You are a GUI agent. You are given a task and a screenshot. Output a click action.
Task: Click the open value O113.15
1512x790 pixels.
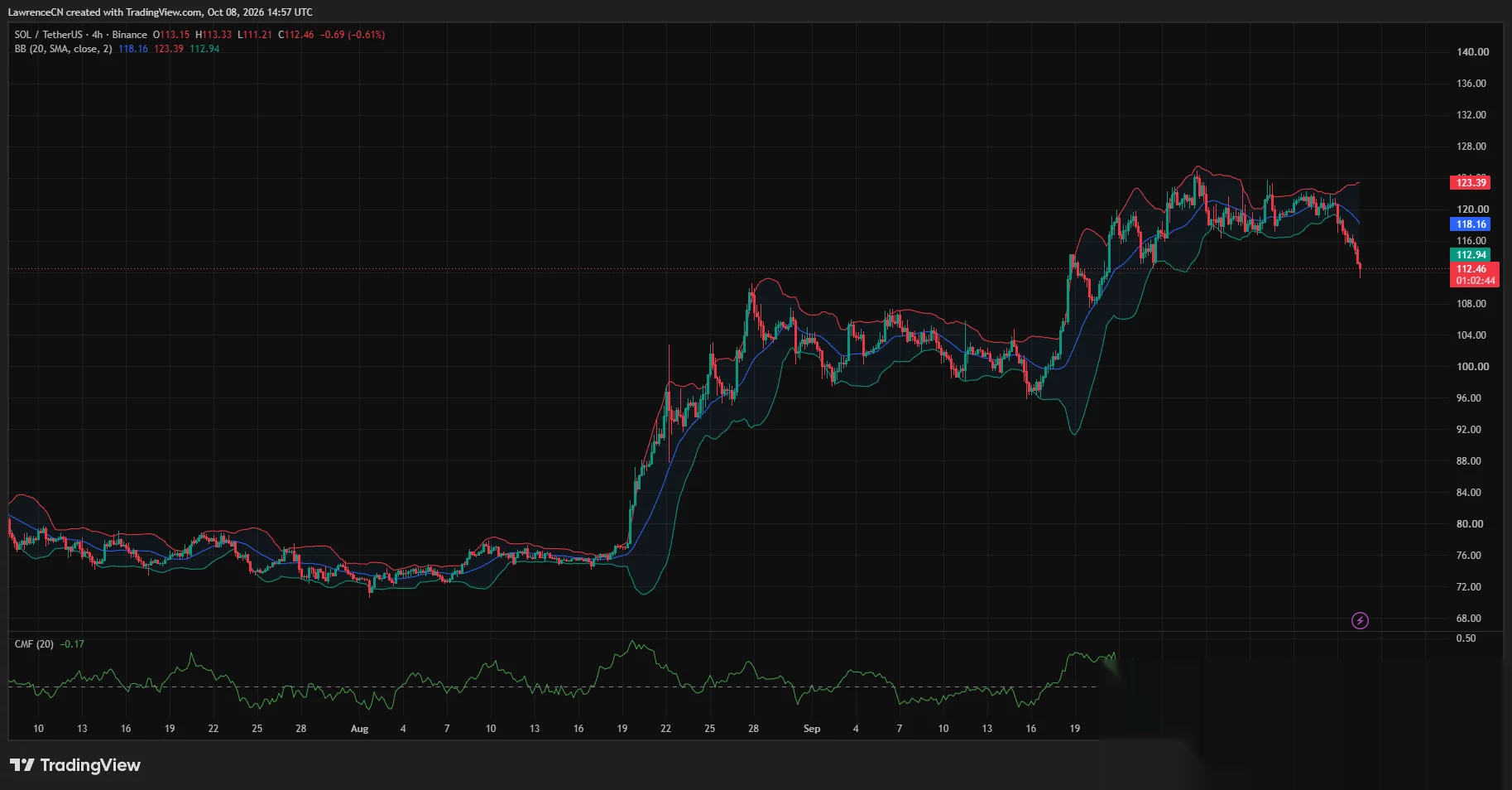[171, 35]
